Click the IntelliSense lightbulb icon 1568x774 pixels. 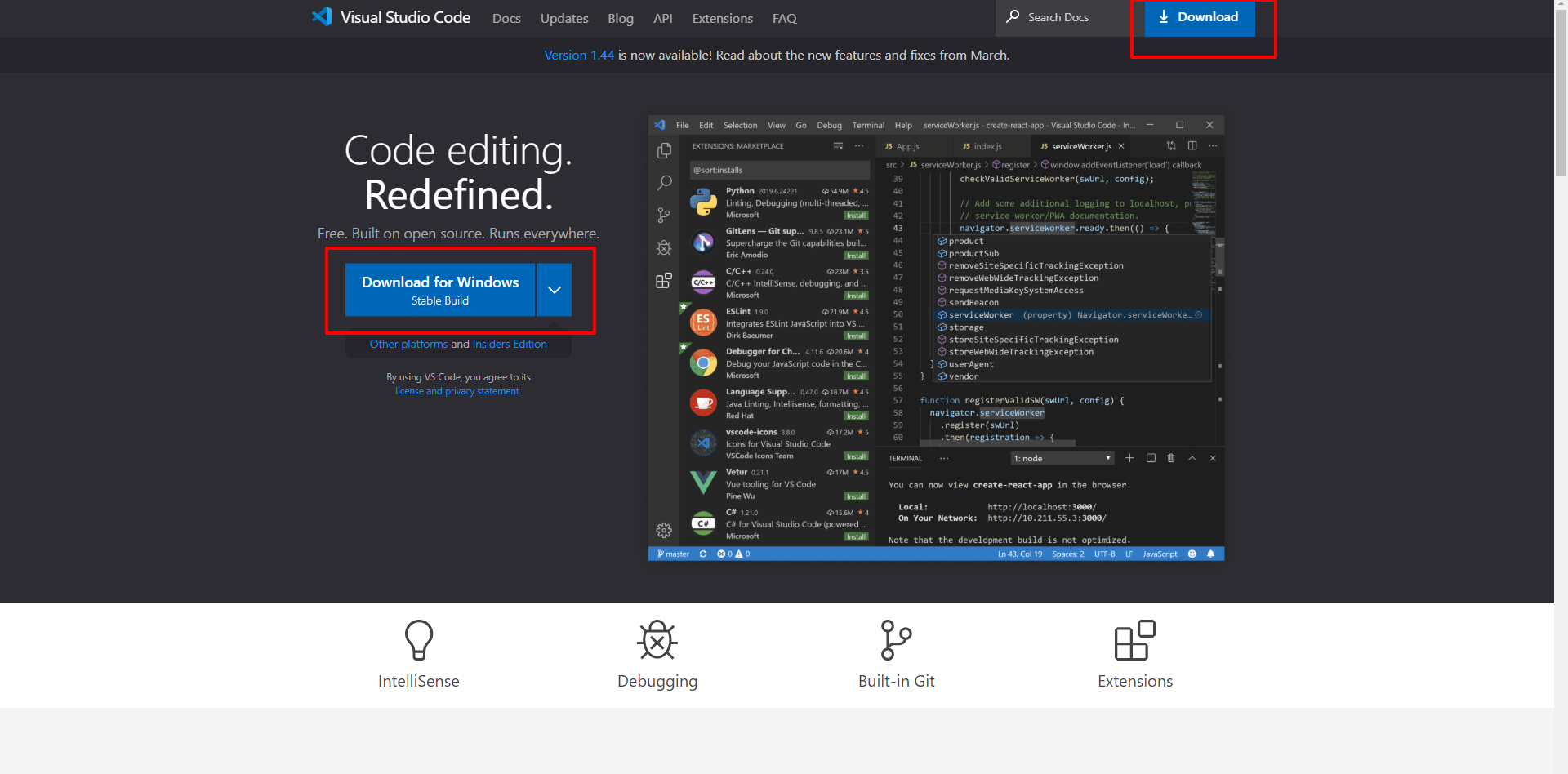click(x=419, y=640)
